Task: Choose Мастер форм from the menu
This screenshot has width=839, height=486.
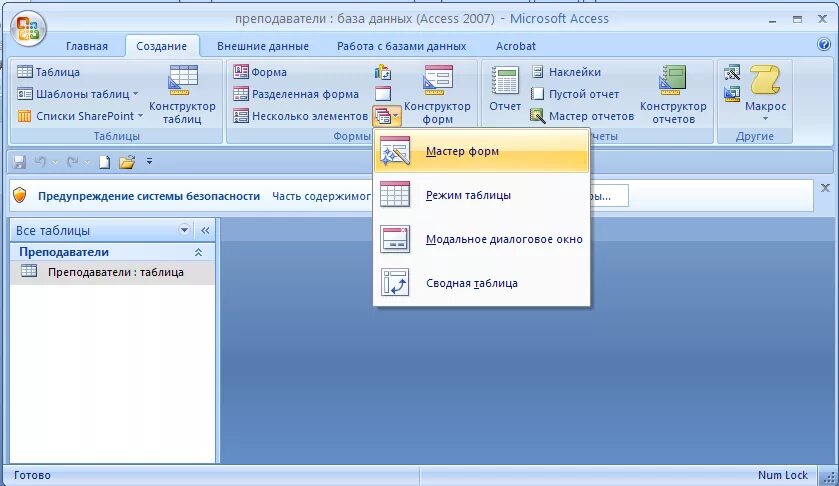Action: click(482, 151)
